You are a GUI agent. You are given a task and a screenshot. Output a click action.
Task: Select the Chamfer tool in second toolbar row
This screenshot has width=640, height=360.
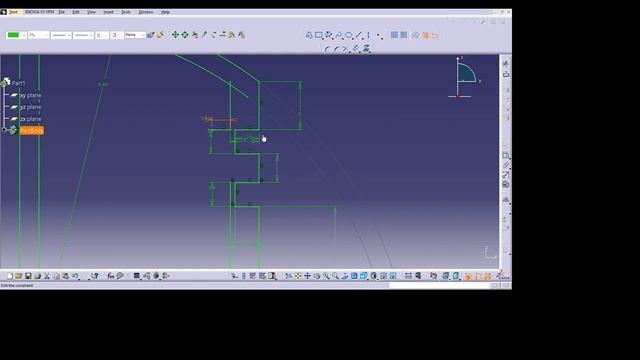click(x=337, y=49)
